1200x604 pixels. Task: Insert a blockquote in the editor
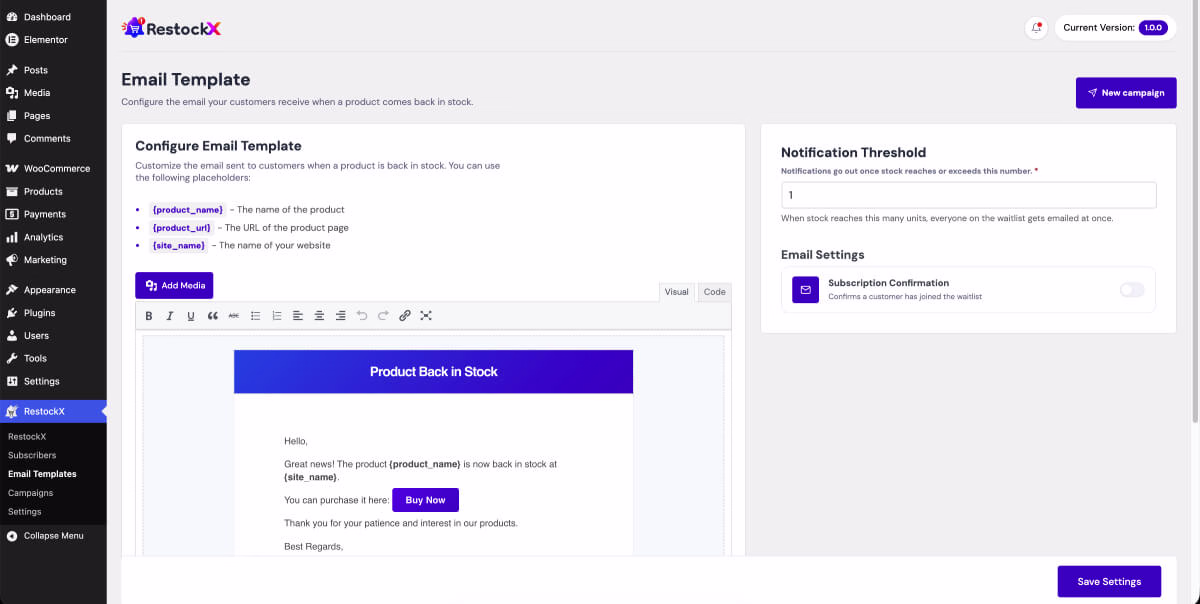(213, 316)
